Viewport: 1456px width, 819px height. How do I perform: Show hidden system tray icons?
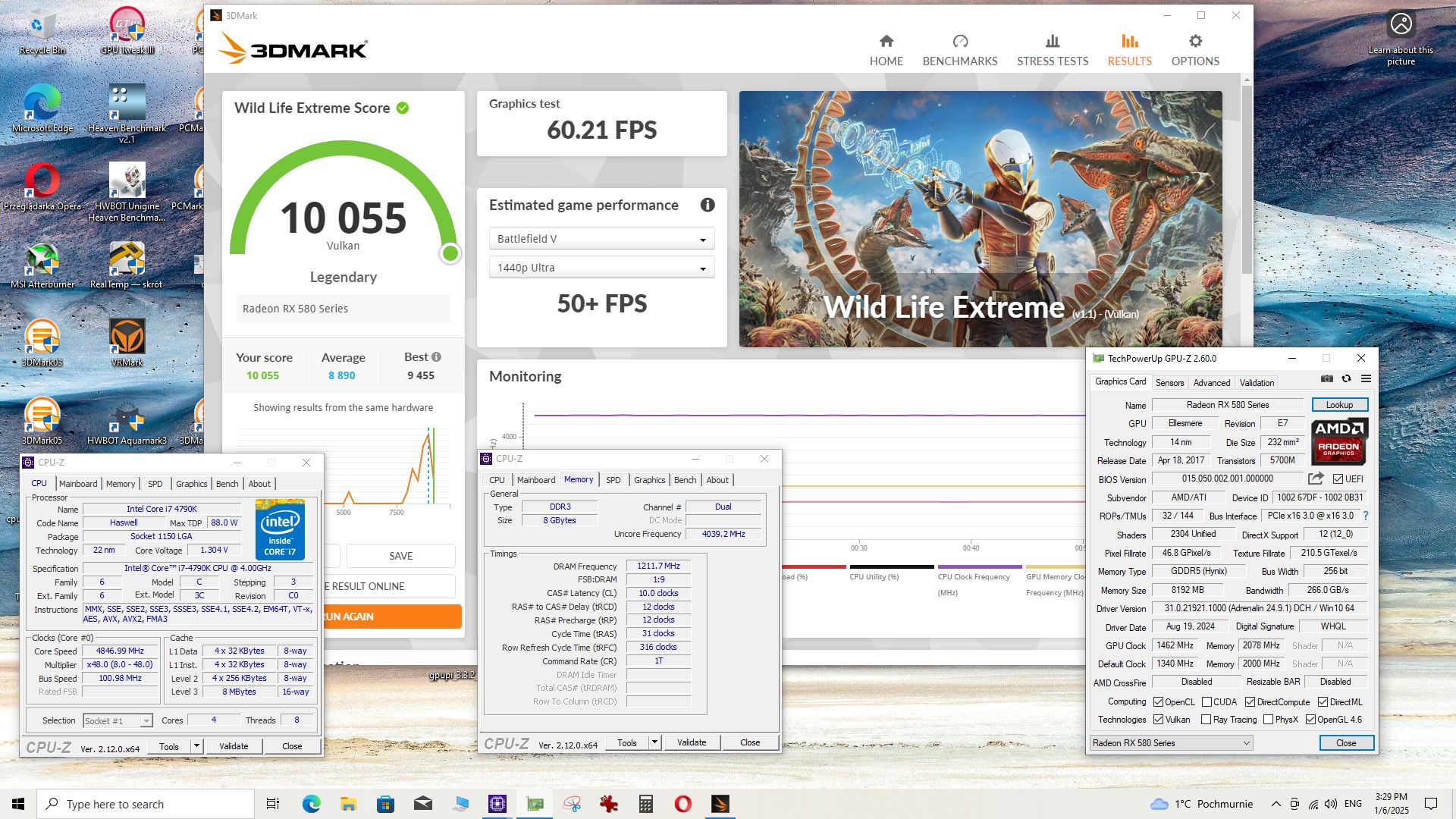[1276, 804]
